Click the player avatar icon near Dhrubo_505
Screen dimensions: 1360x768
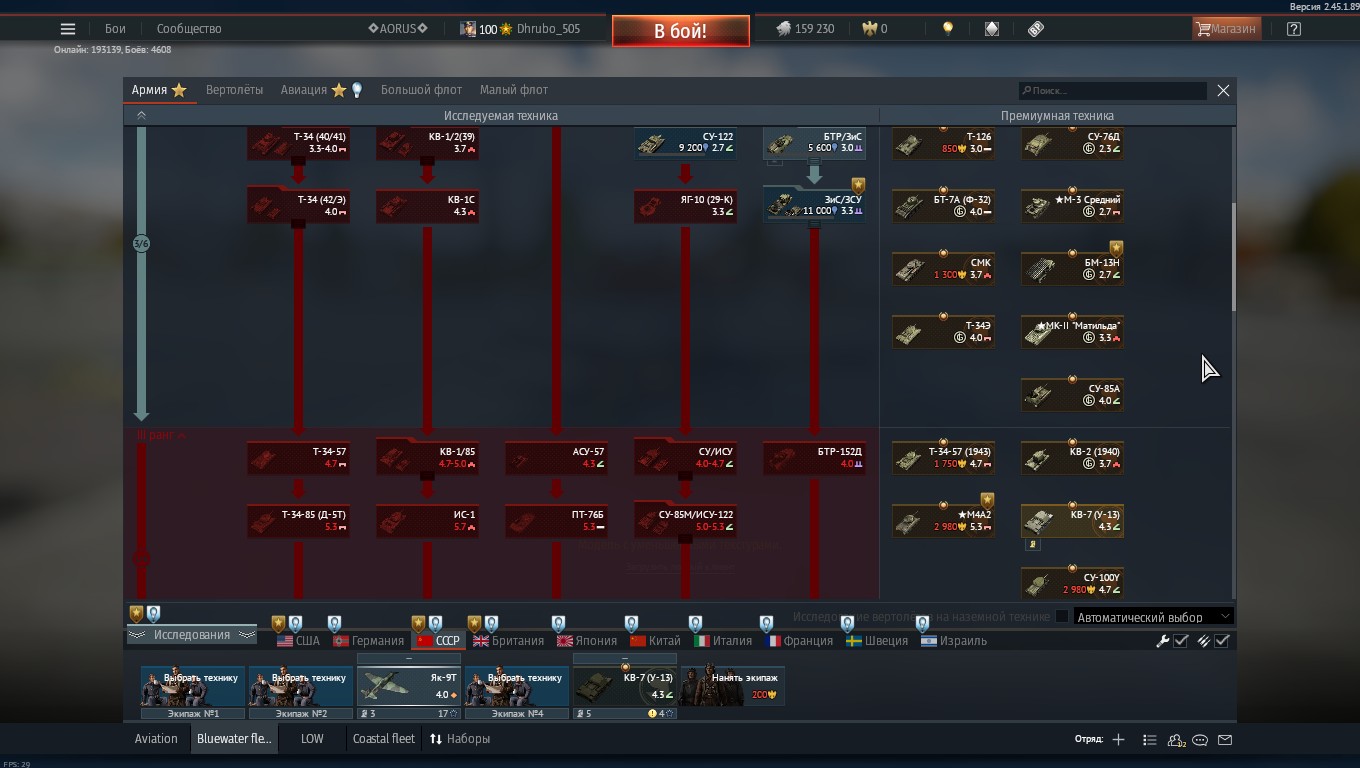(467, 29)
